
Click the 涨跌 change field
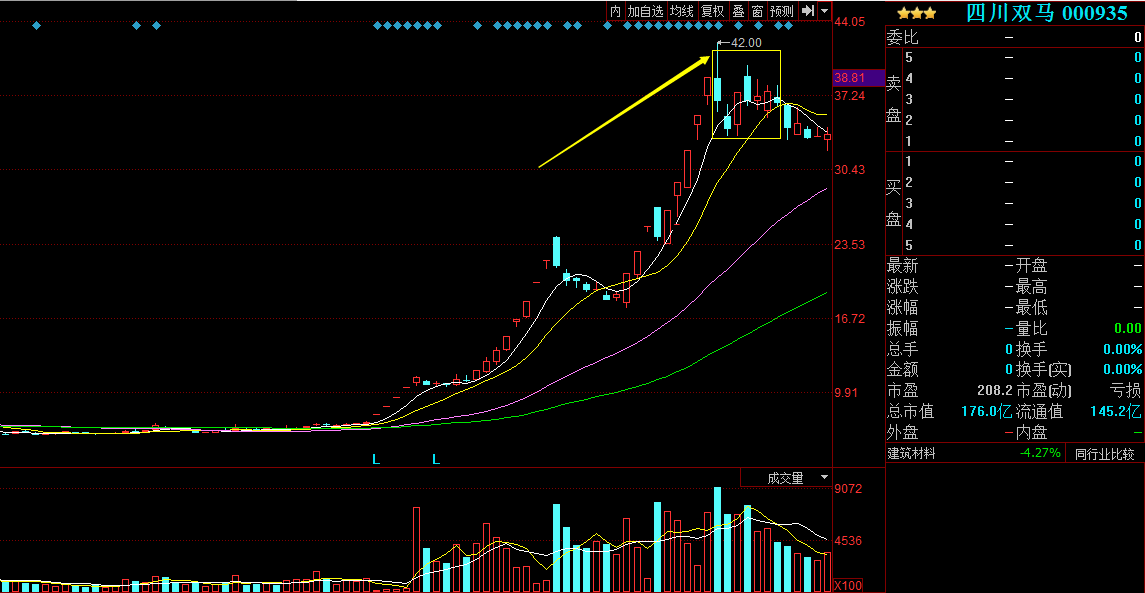950,286
